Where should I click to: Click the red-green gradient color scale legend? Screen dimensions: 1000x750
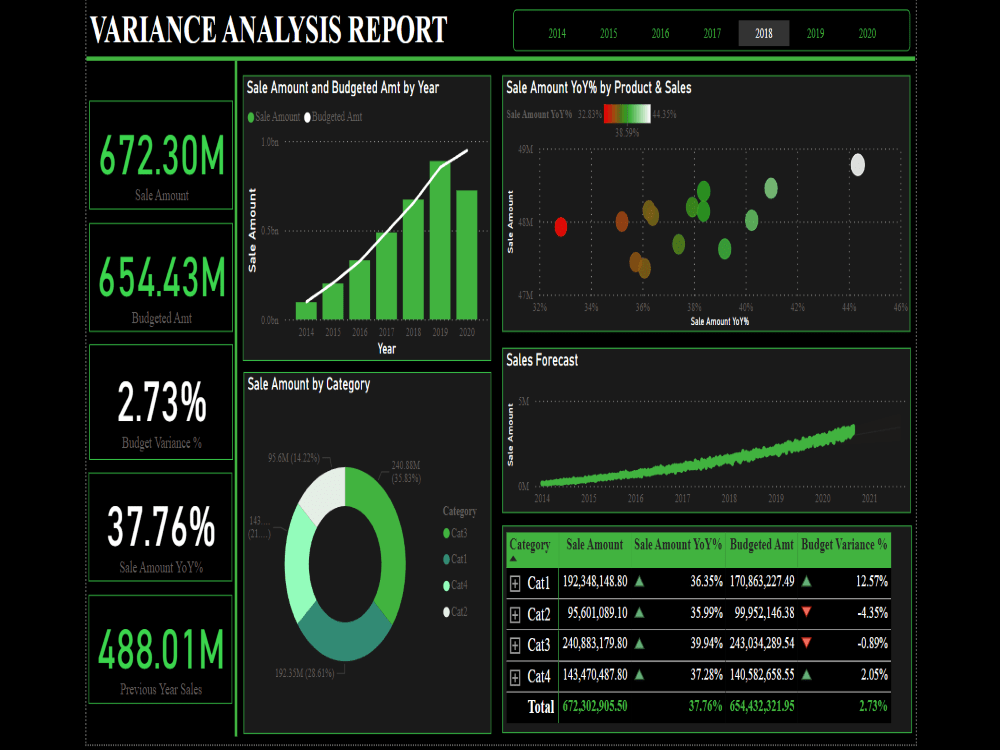pos(630,113)
